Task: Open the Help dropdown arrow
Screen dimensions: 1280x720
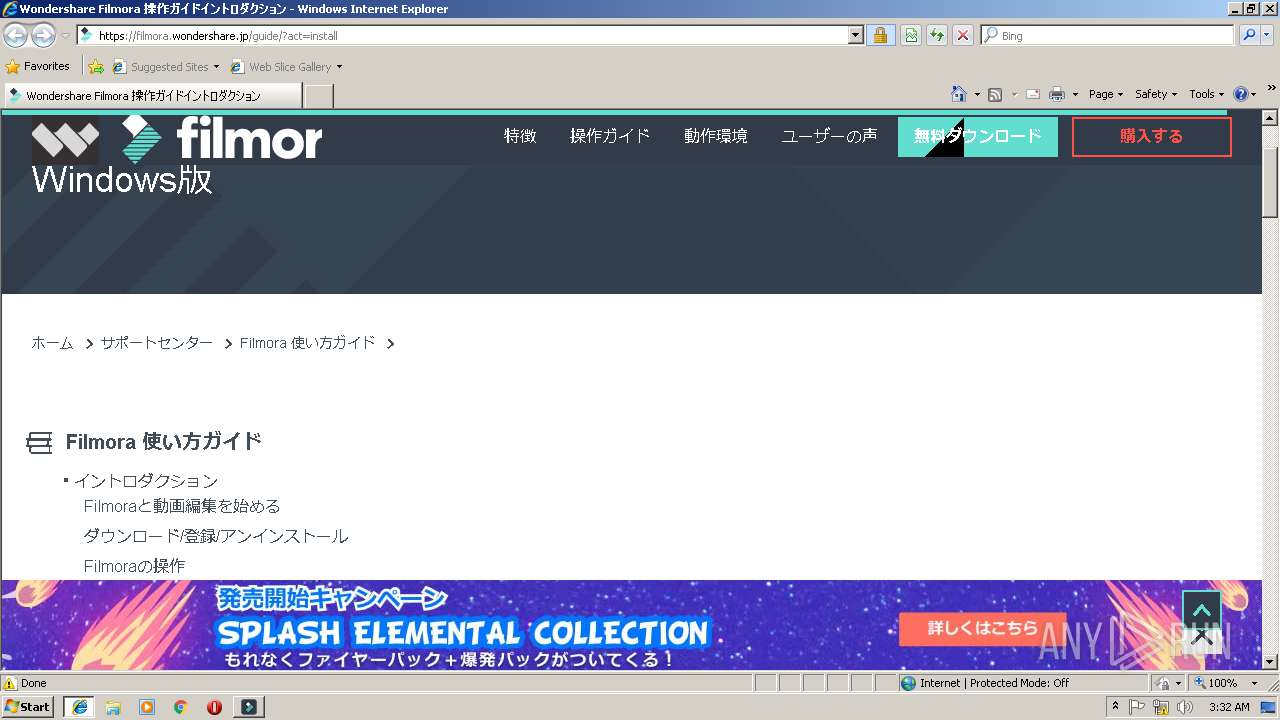Action: (x=1255, y=95)
